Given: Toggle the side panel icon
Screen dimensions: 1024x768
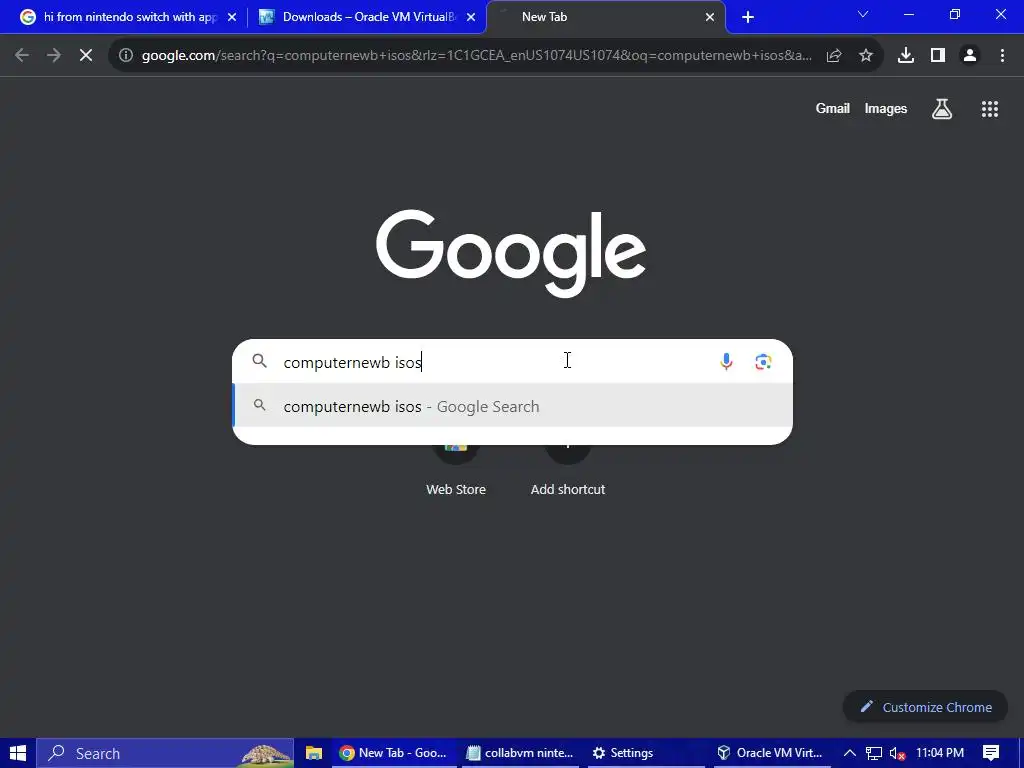Looking at the screenshot, I should point(938,56).
